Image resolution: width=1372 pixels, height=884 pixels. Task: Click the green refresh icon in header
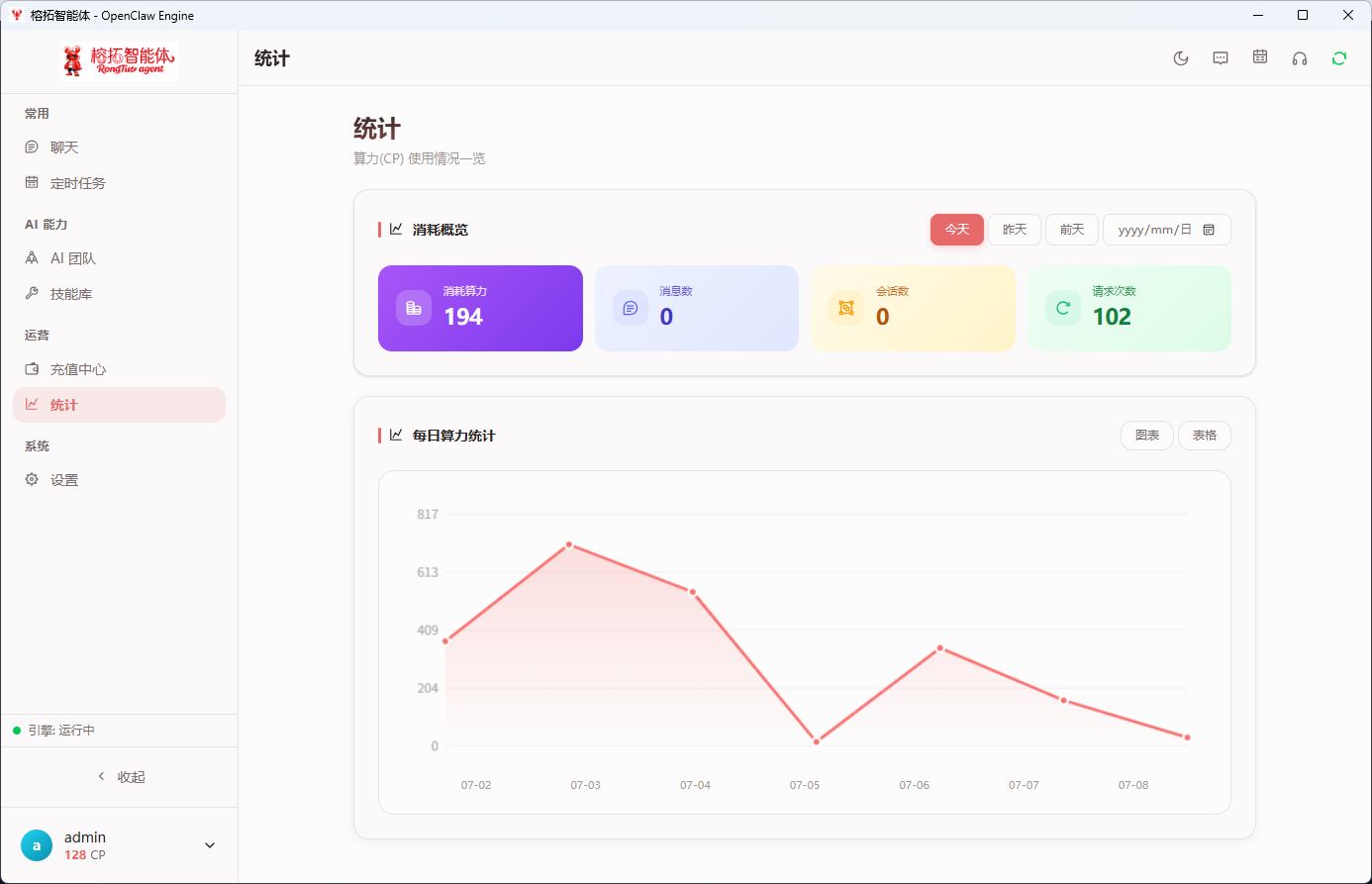1339,58
